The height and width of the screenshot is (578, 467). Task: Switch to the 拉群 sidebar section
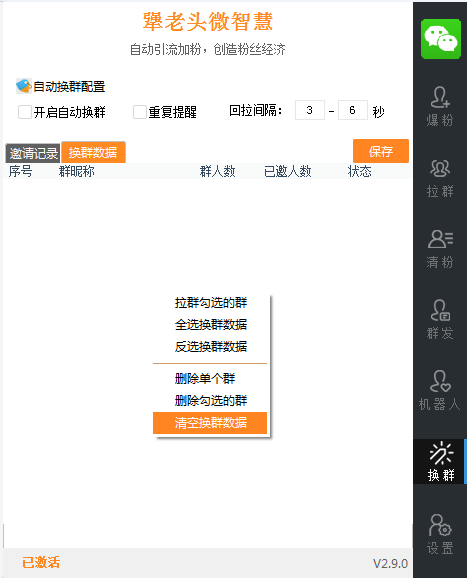[440, 178]
